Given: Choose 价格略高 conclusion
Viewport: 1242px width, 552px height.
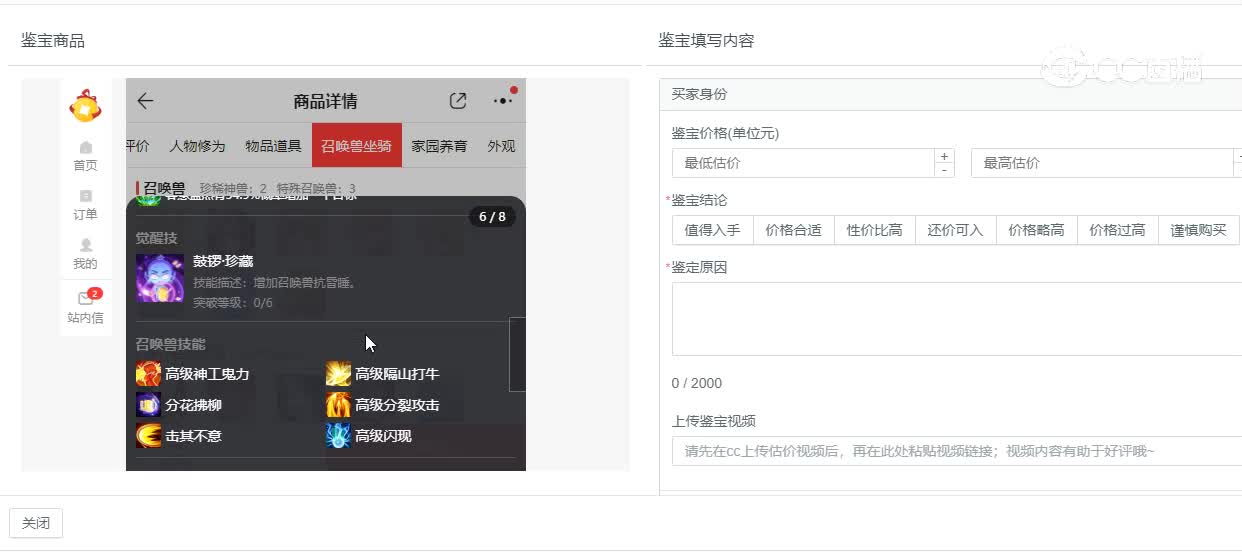Looking at the screenshot, I should point(1036,230).
